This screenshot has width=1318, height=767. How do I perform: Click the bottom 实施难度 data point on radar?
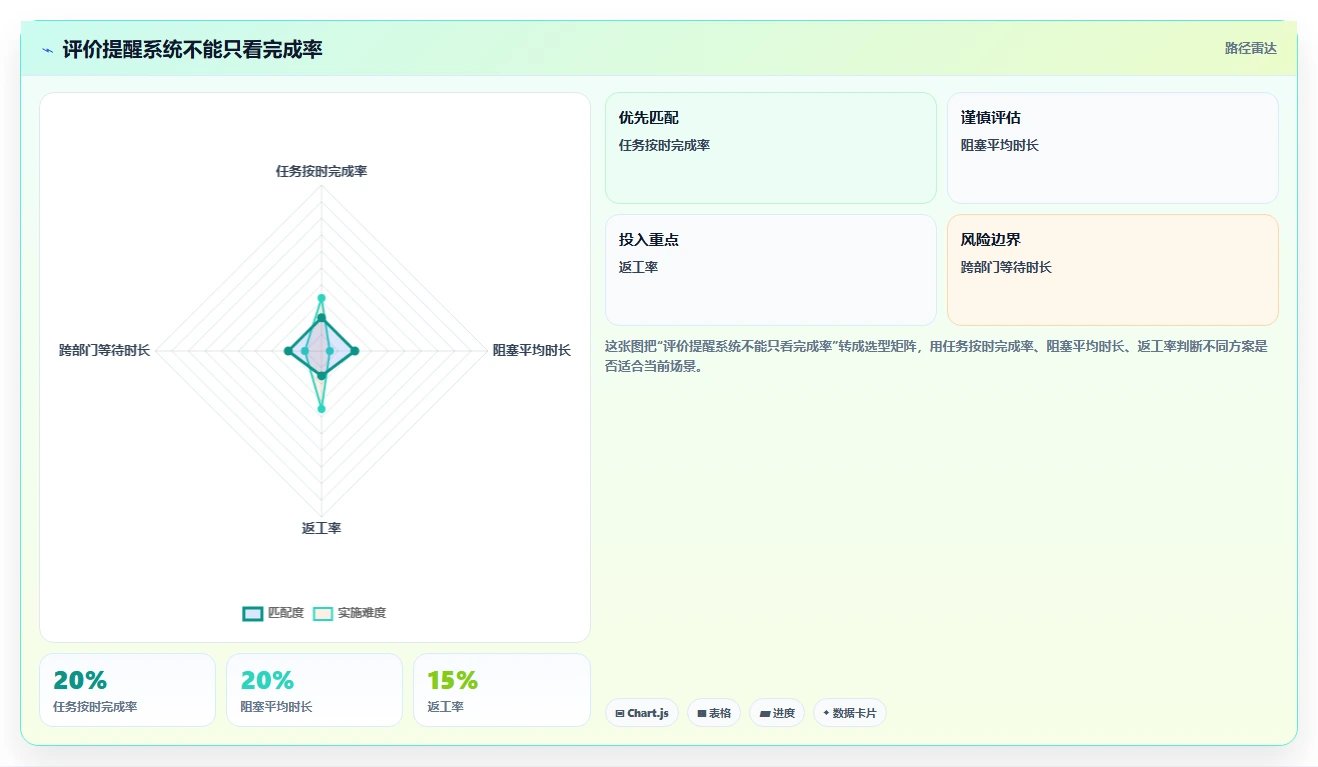[x=321, y=409]
